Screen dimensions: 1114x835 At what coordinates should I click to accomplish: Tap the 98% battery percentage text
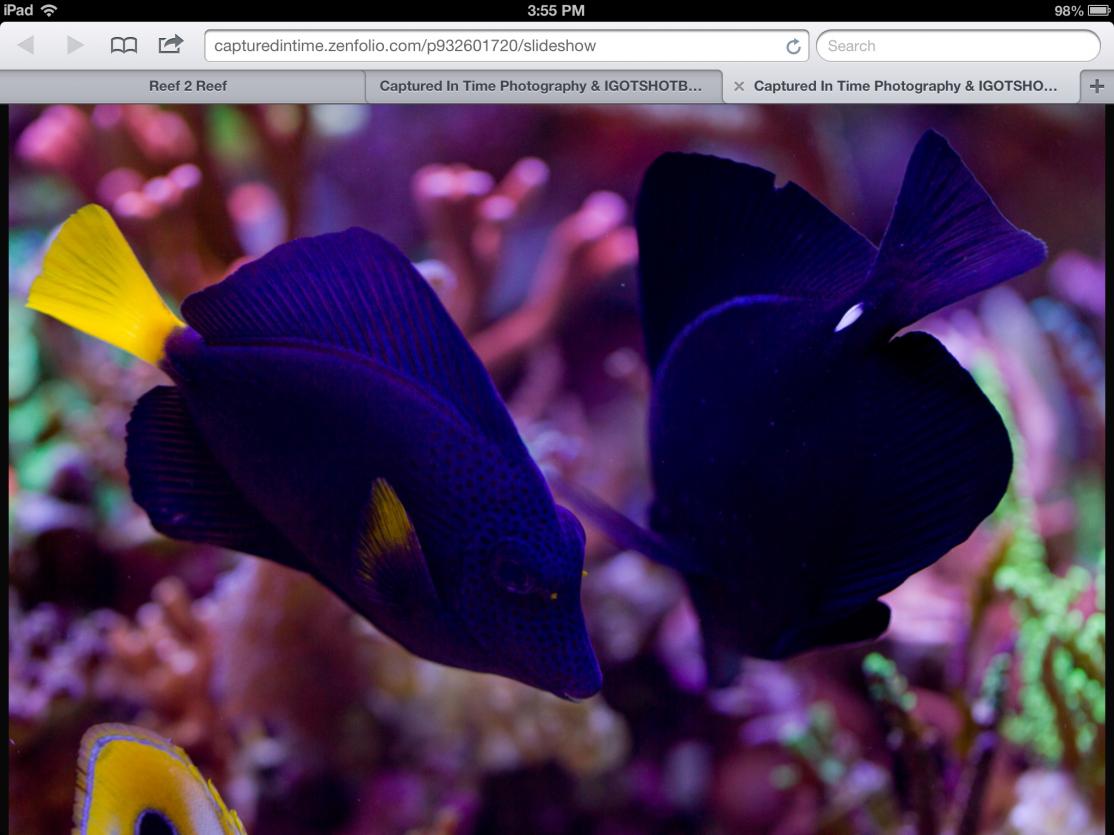coord(1069,11)
